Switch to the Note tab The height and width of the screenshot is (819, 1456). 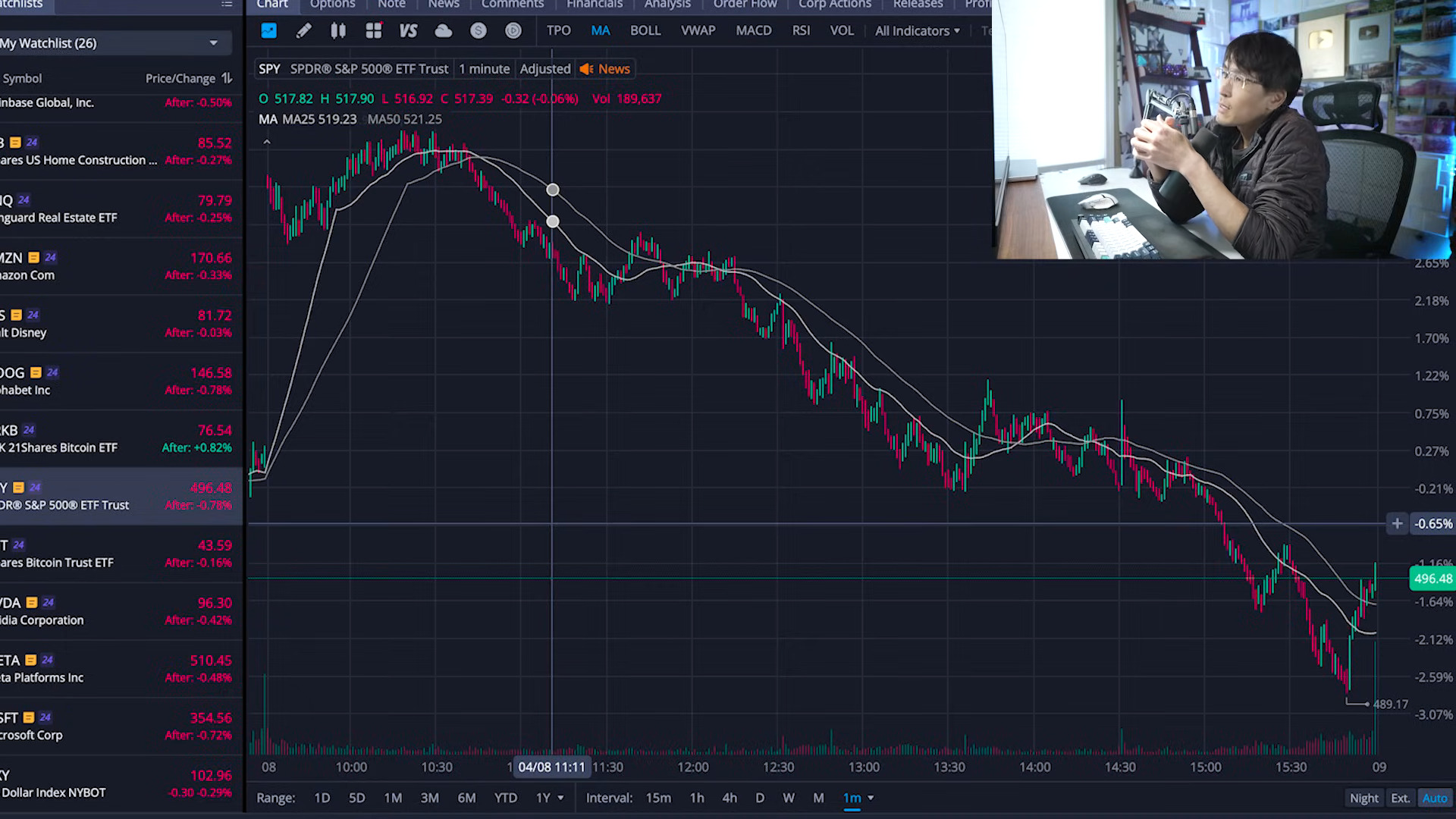point(391,5)
